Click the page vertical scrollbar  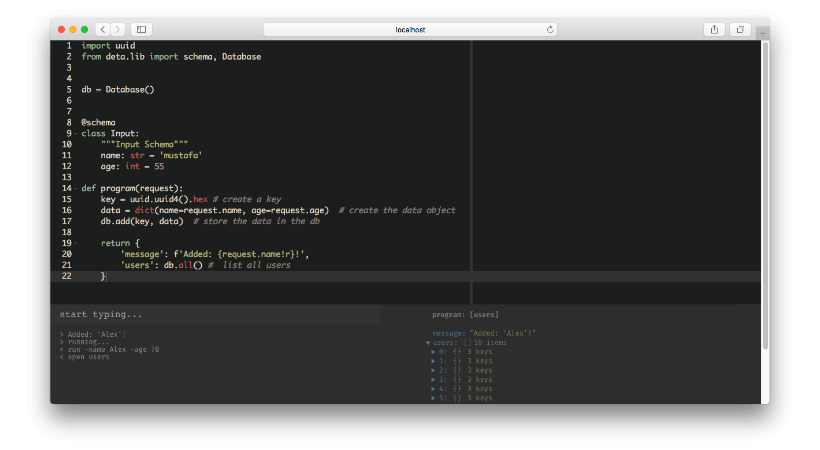click(x=765, y=195)
